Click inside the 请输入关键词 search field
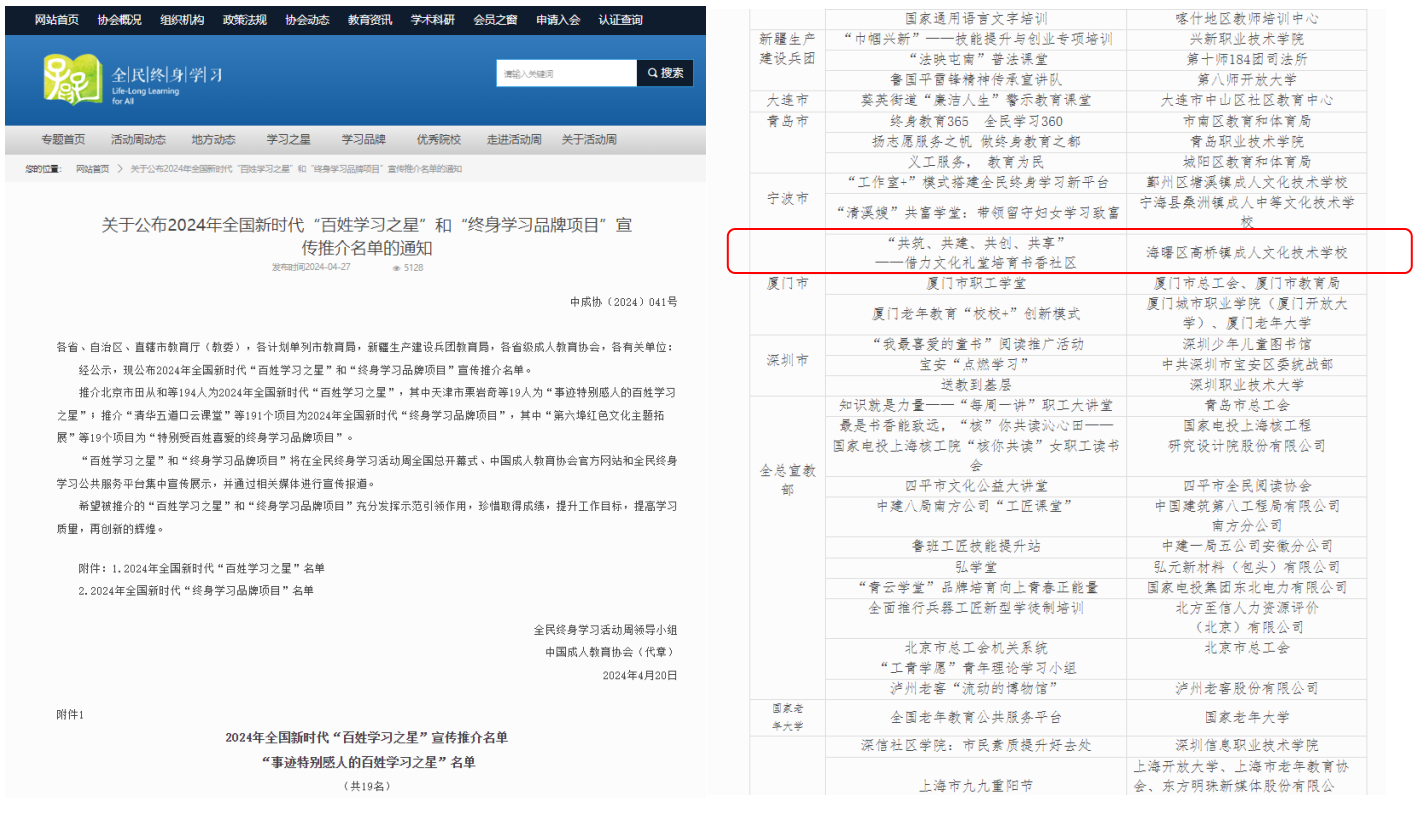 tap(566, 73)
